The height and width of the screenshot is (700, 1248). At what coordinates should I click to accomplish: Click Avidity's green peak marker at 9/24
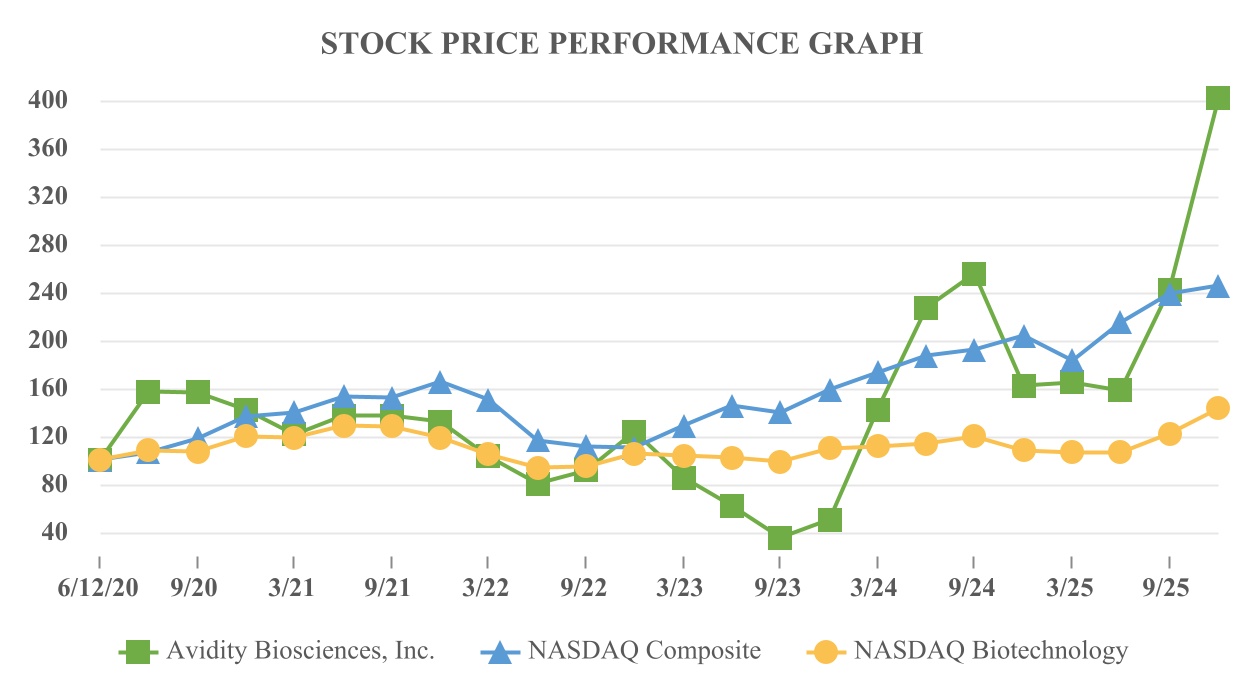point(974,274)
